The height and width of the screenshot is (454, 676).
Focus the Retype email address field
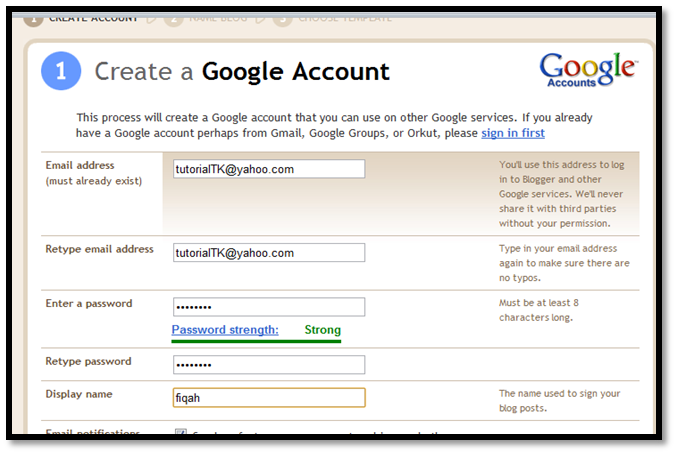coord(269,253)
